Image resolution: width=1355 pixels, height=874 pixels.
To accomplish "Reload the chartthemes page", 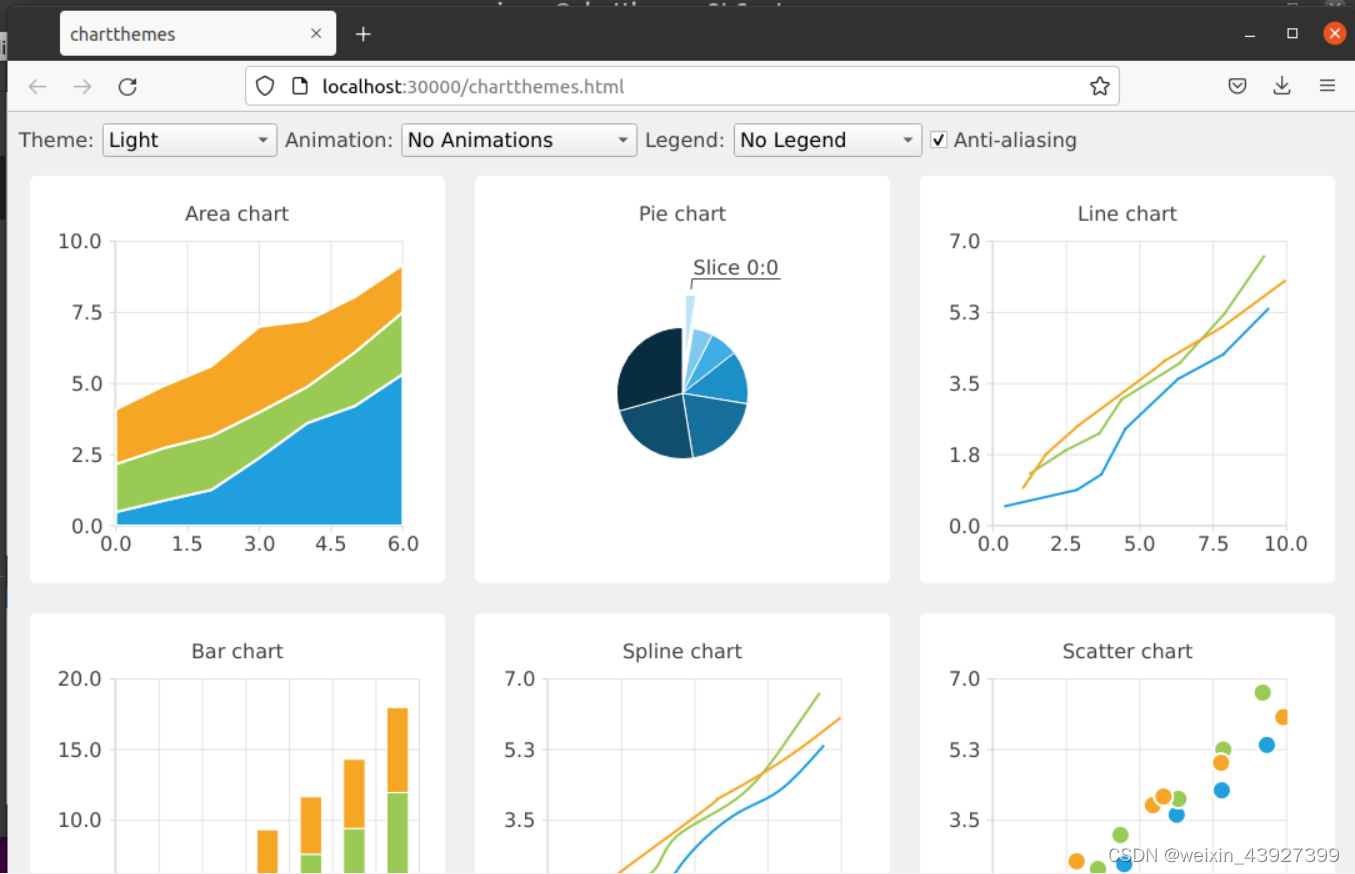I will tap(127, 87).
